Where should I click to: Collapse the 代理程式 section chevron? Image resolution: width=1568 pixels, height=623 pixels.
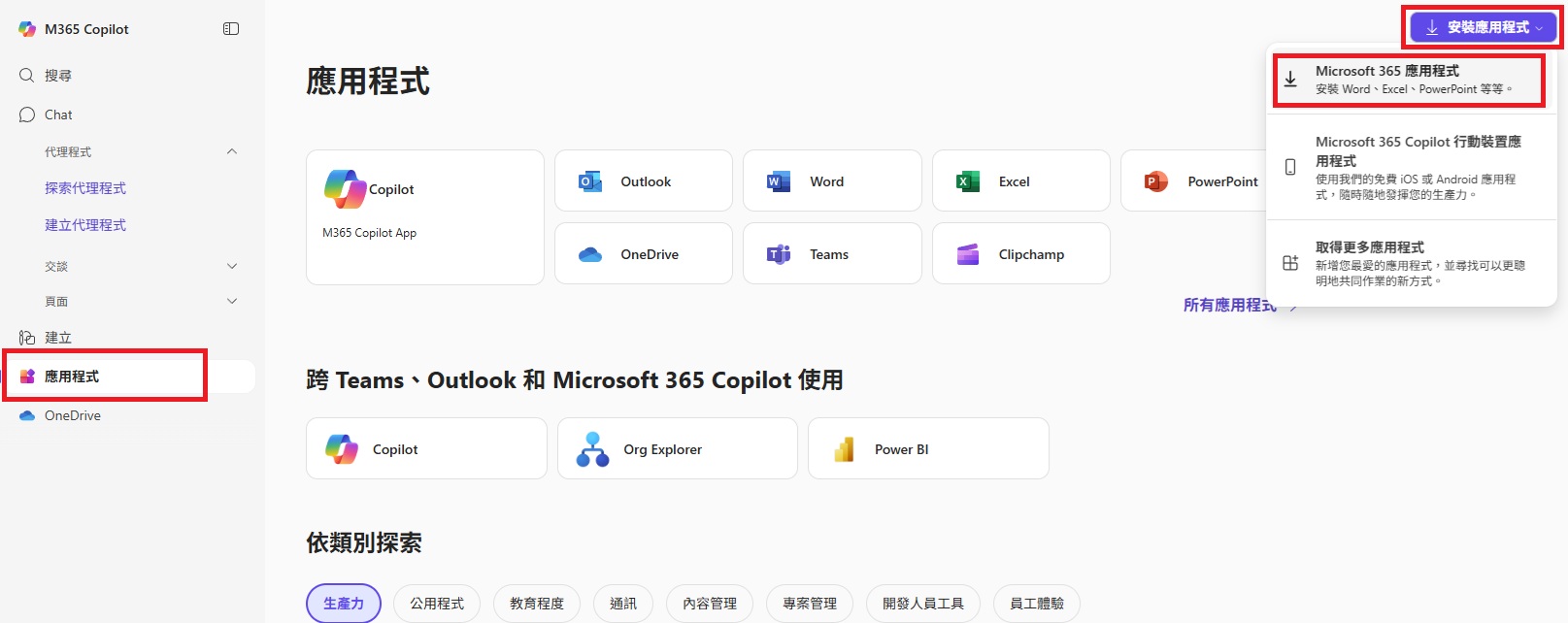(x=232, y=151)
